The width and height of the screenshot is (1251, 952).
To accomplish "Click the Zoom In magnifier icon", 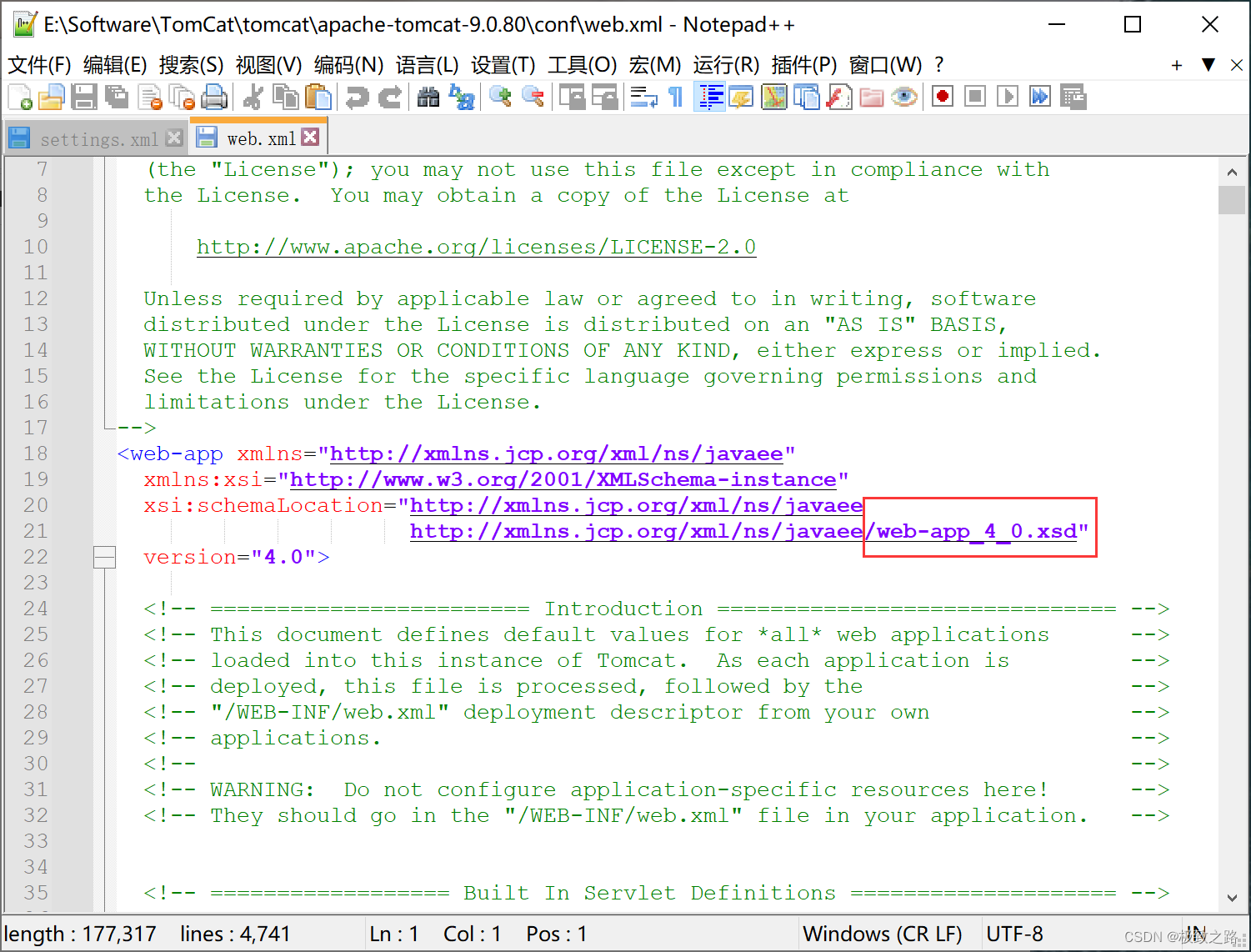I will click(x=500, y=98).
